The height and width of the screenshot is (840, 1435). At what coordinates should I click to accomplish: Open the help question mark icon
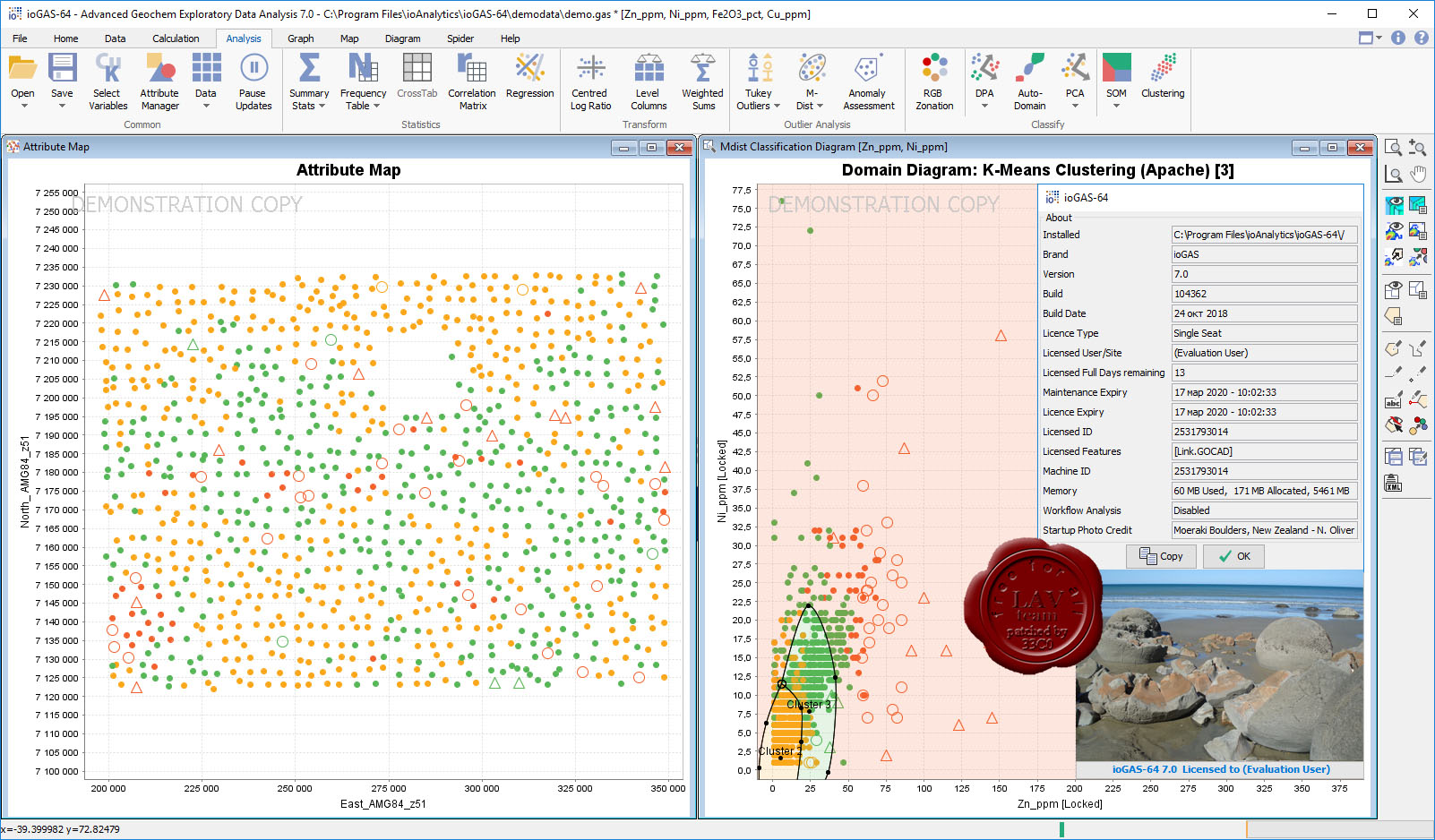click(x=1421, y=38)
